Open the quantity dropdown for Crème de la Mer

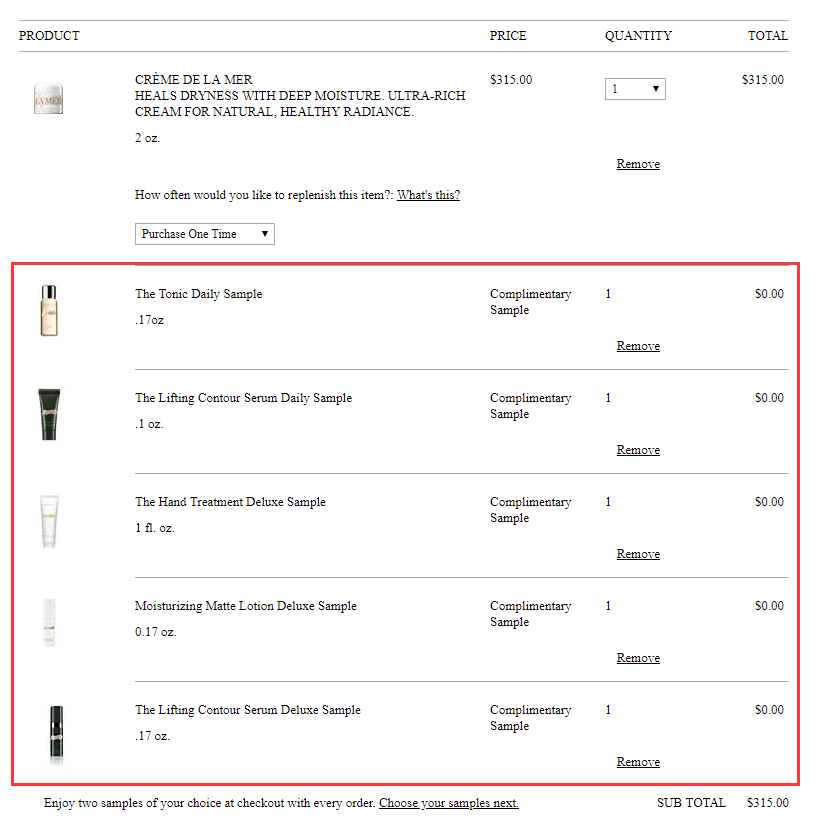[635, 89]
